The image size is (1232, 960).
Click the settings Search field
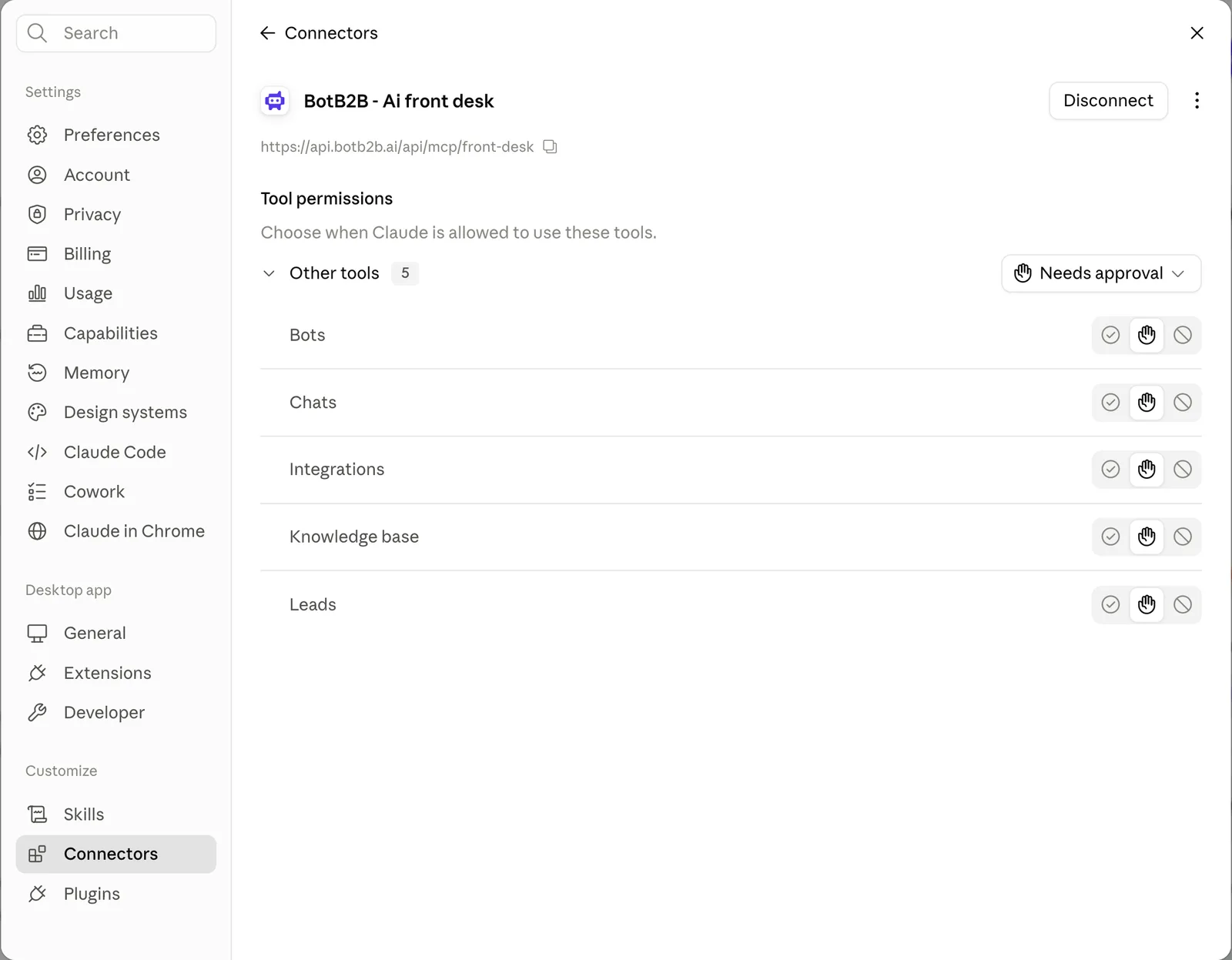116,33
